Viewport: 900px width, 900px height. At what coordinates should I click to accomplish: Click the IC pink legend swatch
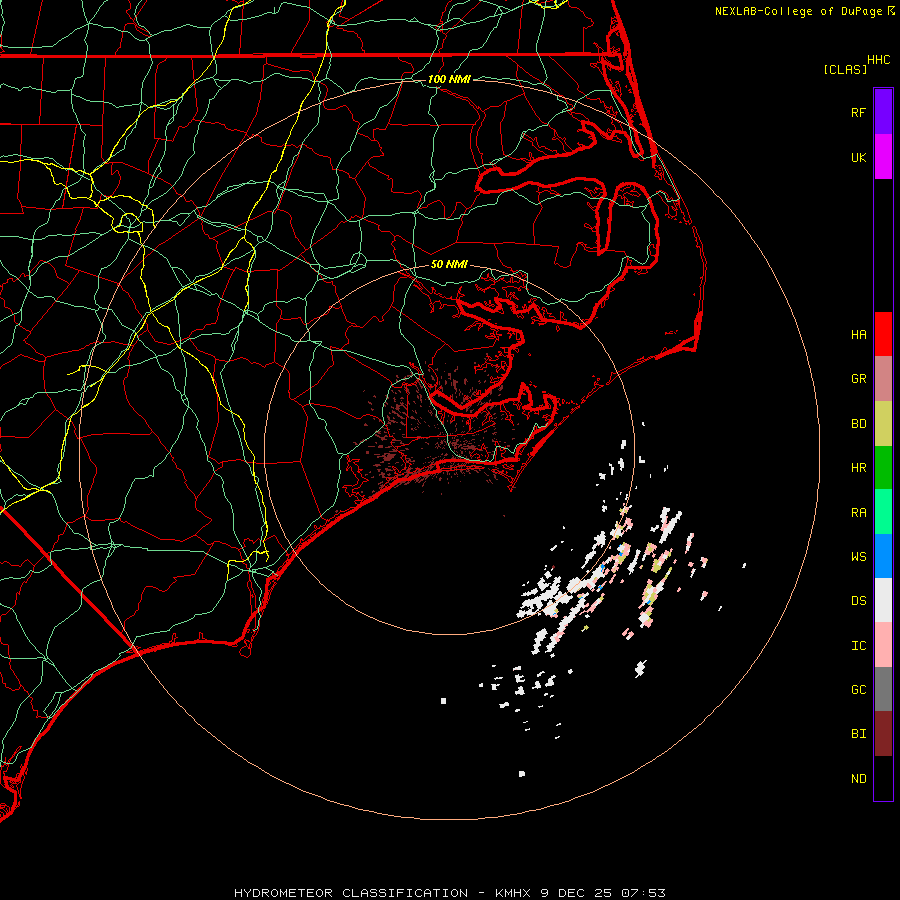point(883,645)
